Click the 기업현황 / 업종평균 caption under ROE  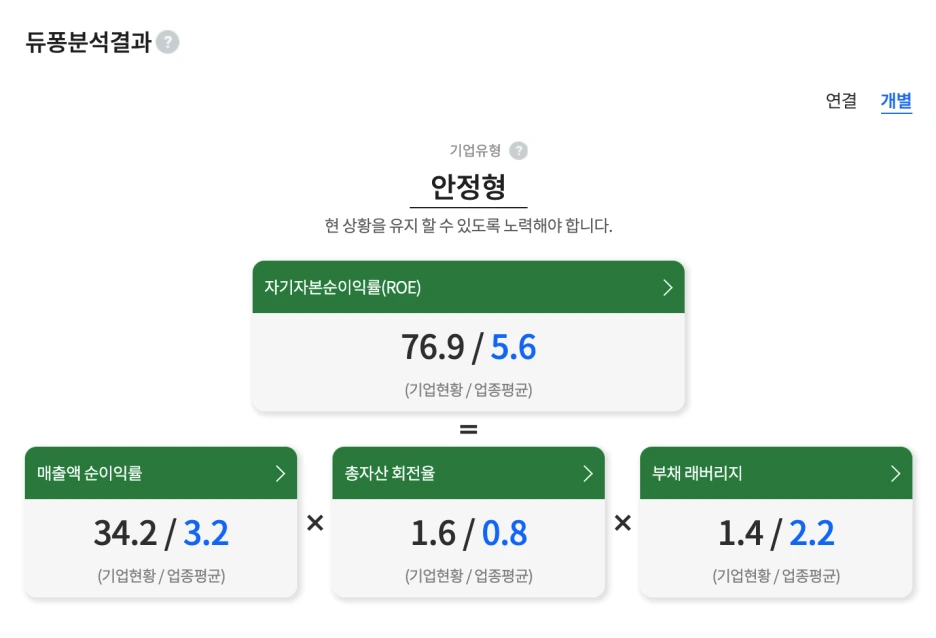pos(468,389)
